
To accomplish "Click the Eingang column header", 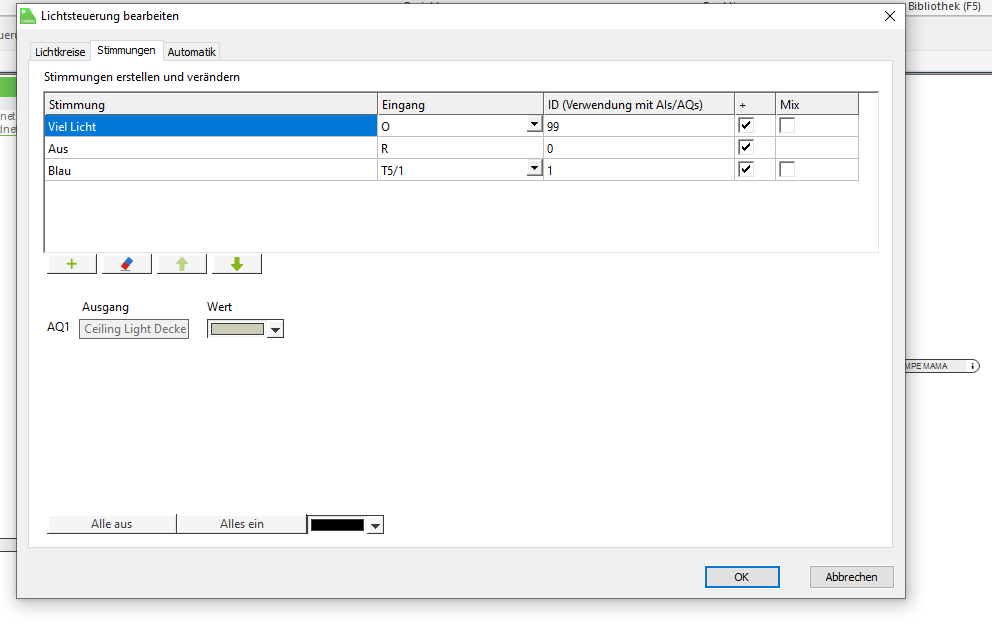I will click(x=460, y=104).
